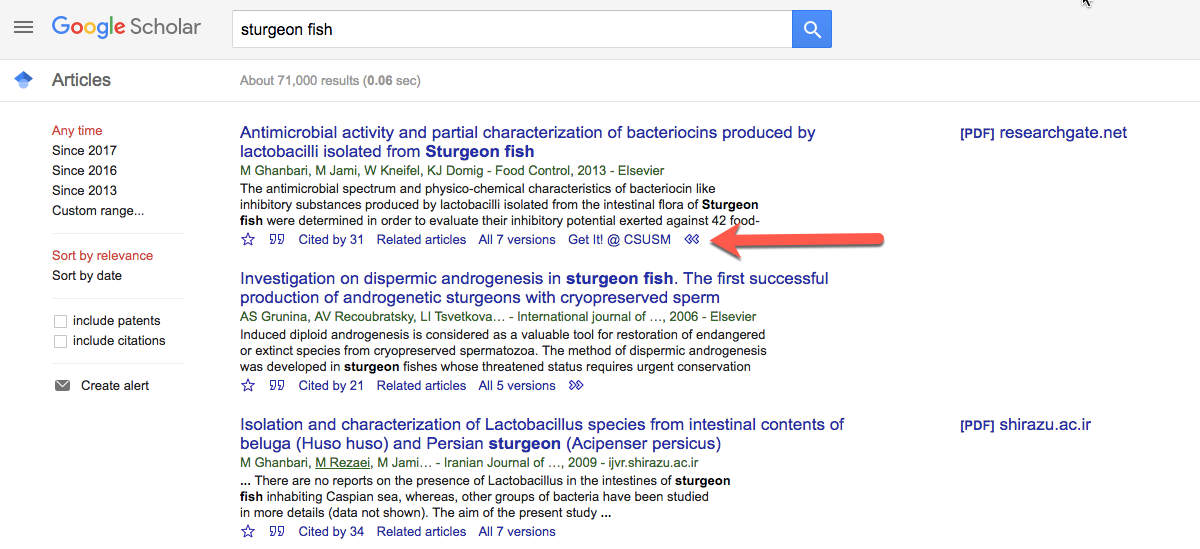
Task: Filter results Since 2017
Action: point(84,151)
